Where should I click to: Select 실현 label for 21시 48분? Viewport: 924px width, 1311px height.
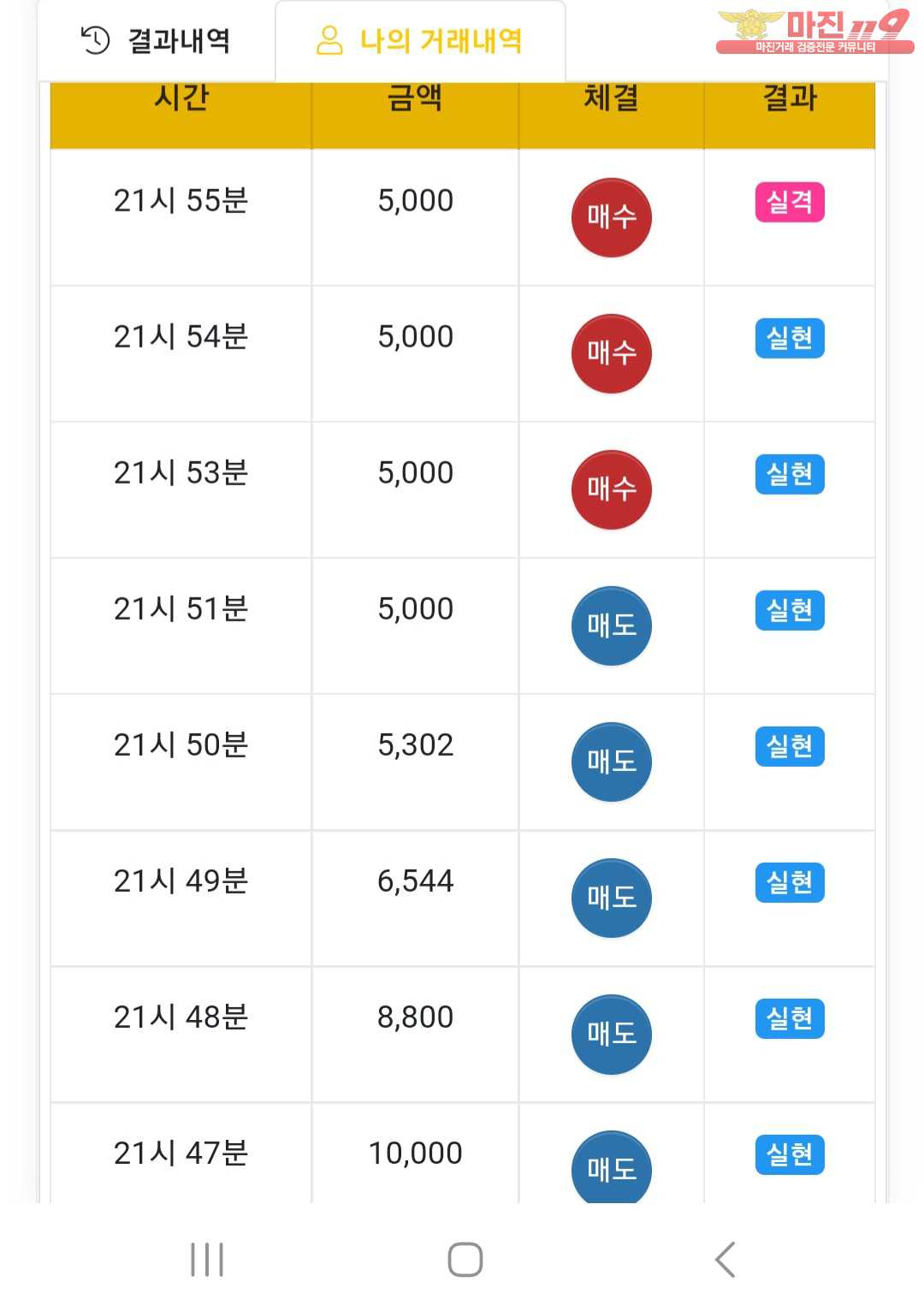790,1018
